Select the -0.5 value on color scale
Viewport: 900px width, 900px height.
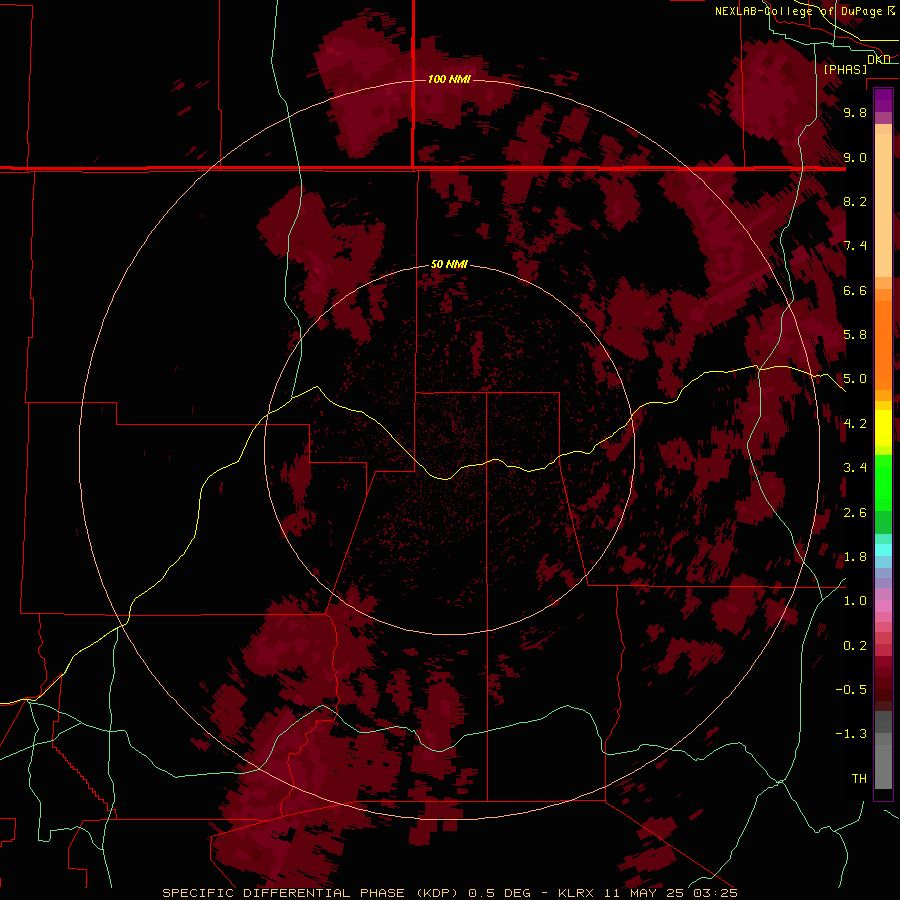[851, 690]
